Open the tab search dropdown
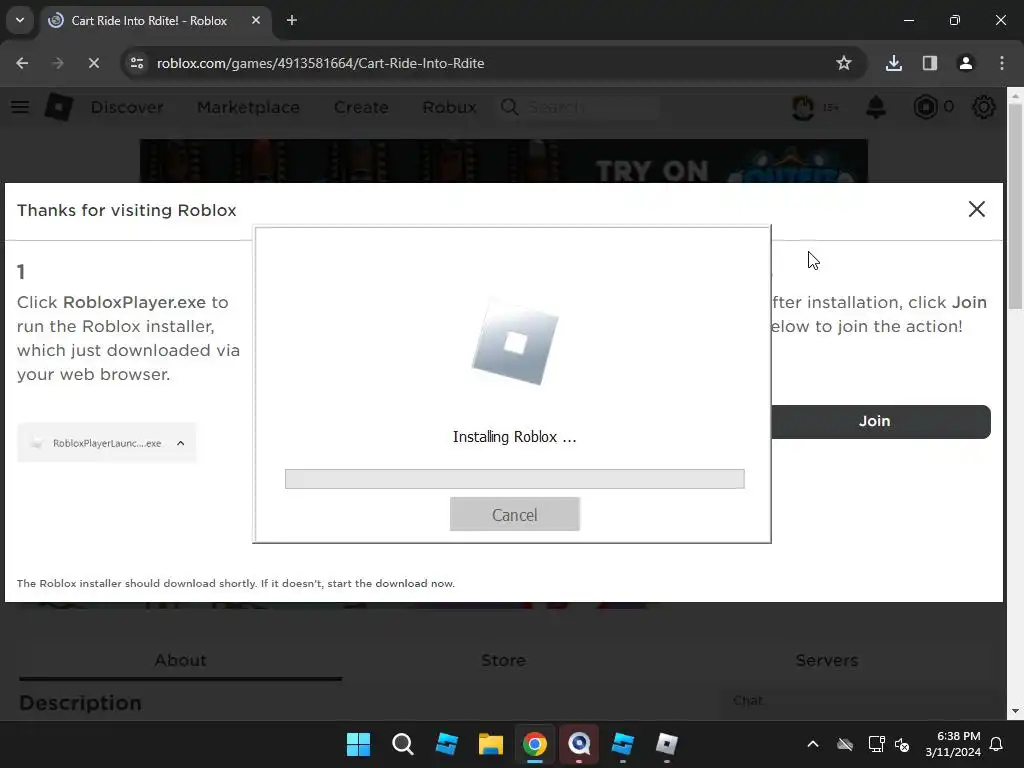The width and height of the screenshot is (1024, 768). [x=20, y=20]
